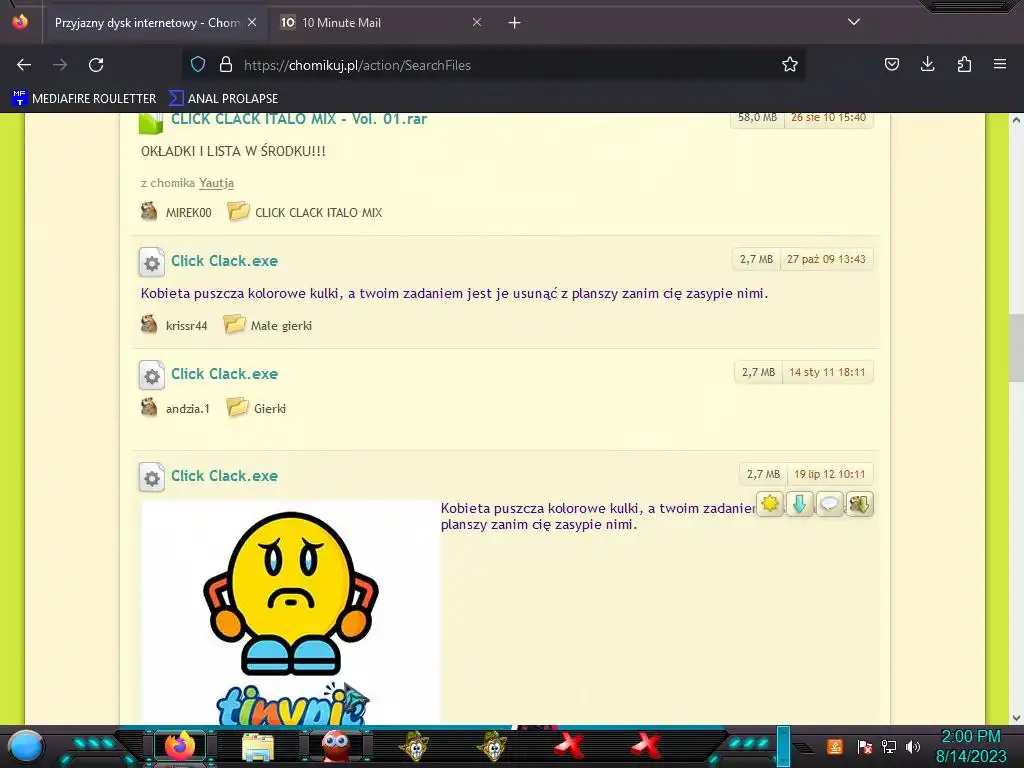The width and height of the screenshot is (1024, 768).
Task: Click the Firefox logo icon left of the tabs
Action: coord(20,22)
